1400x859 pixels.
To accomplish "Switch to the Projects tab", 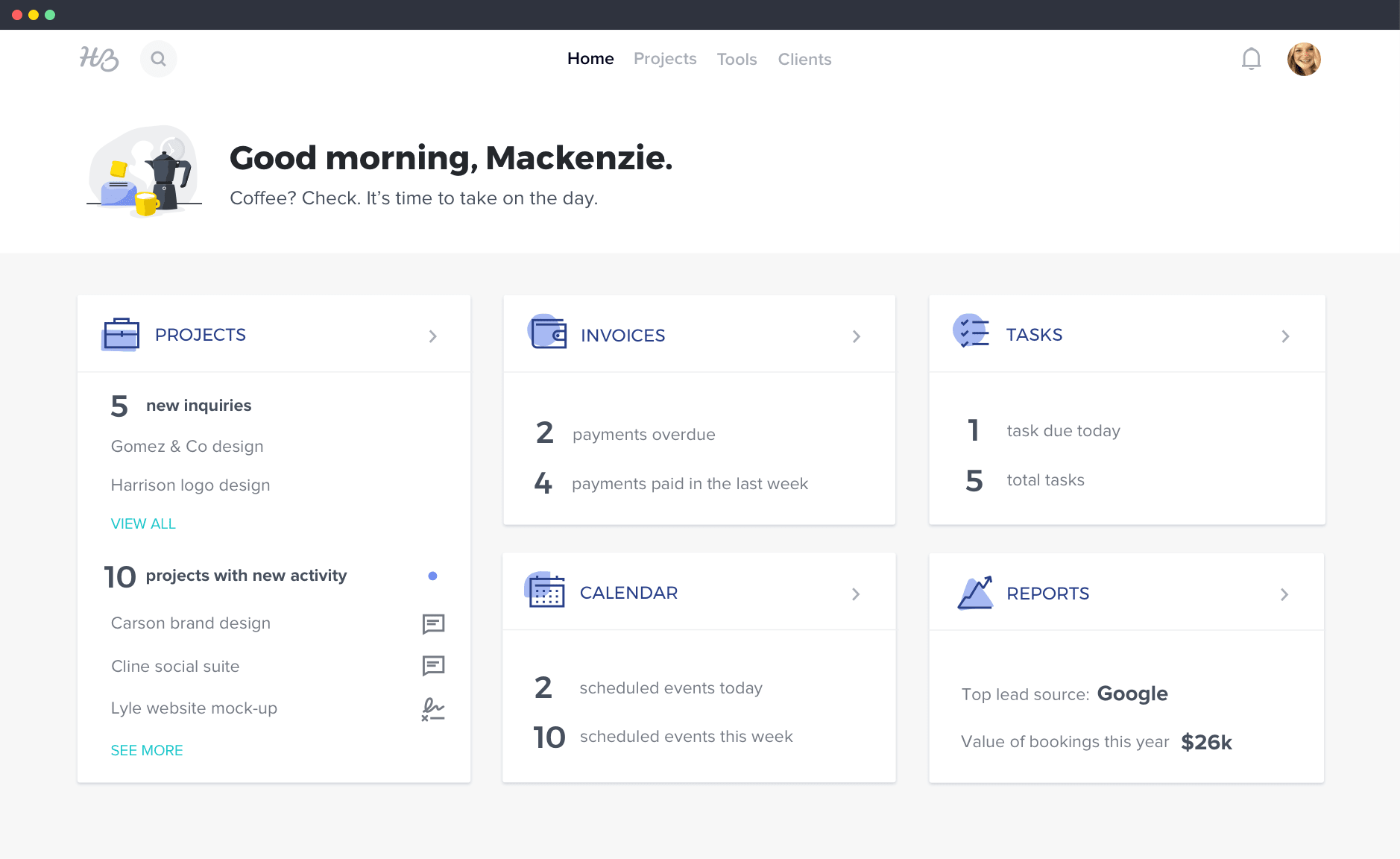I will coord(665,59).
